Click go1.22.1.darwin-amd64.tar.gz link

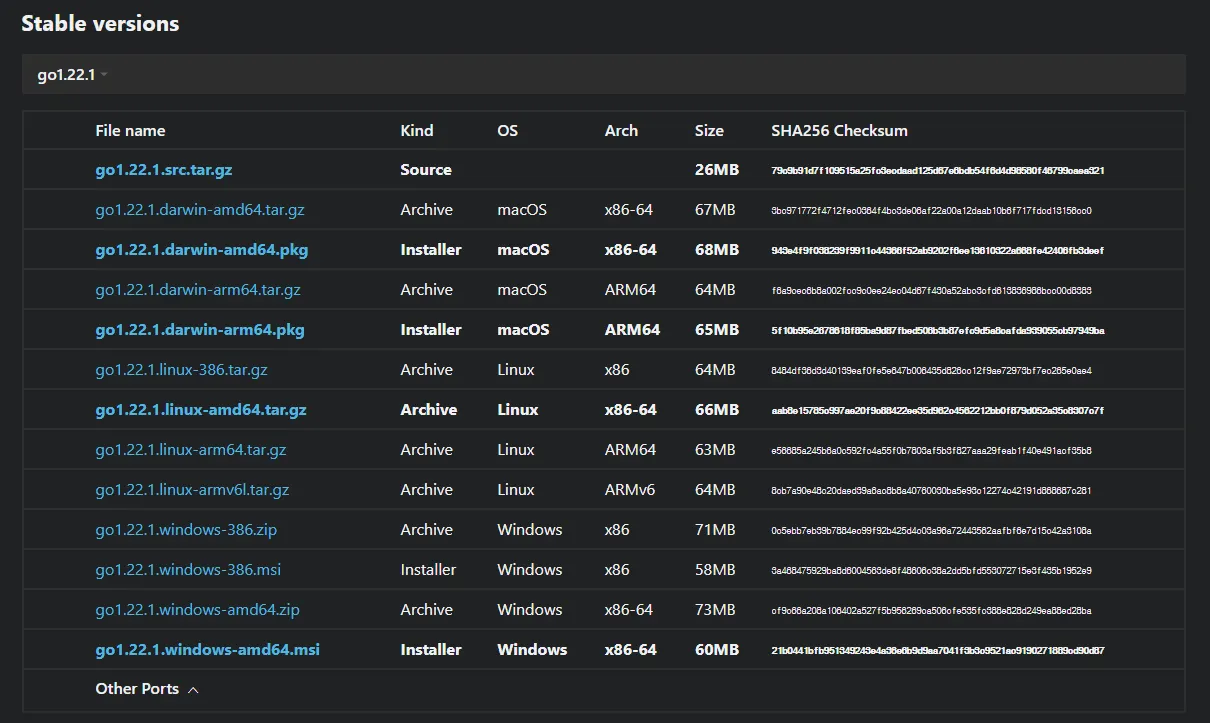tap(199, 210)
